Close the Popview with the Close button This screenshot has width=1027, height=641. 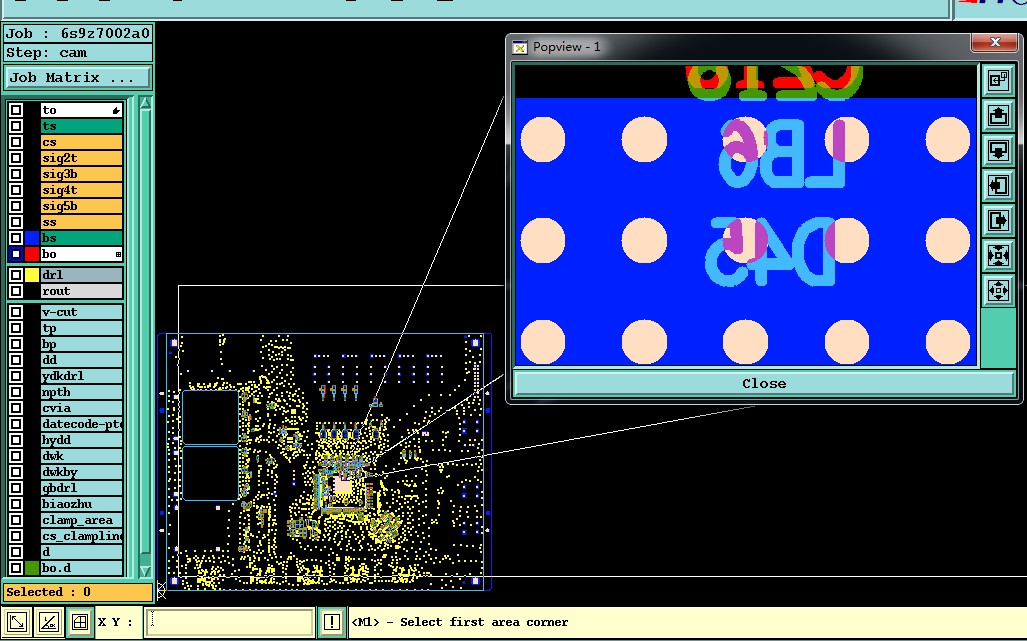[x=764, y=384]
